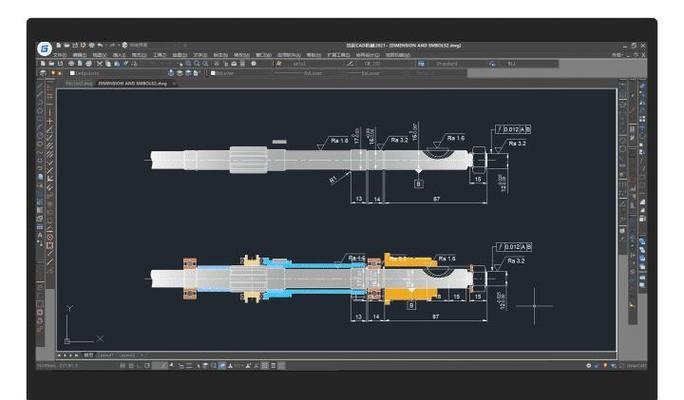684x400 pixels.
Task: Select the Layout1 tab below the canvas
Action: click(105, 356)
